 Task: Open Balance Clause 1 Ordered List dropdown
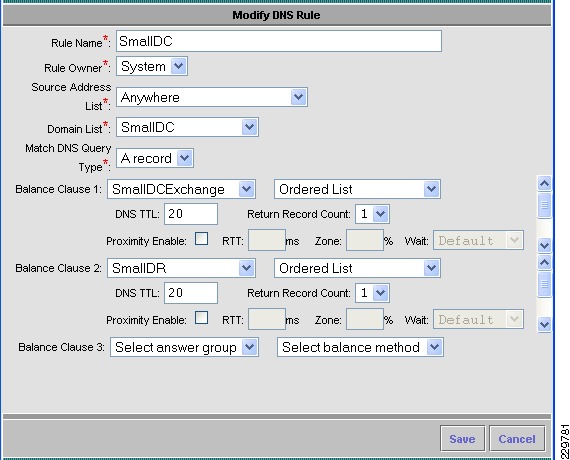click(x=357, y=189)
